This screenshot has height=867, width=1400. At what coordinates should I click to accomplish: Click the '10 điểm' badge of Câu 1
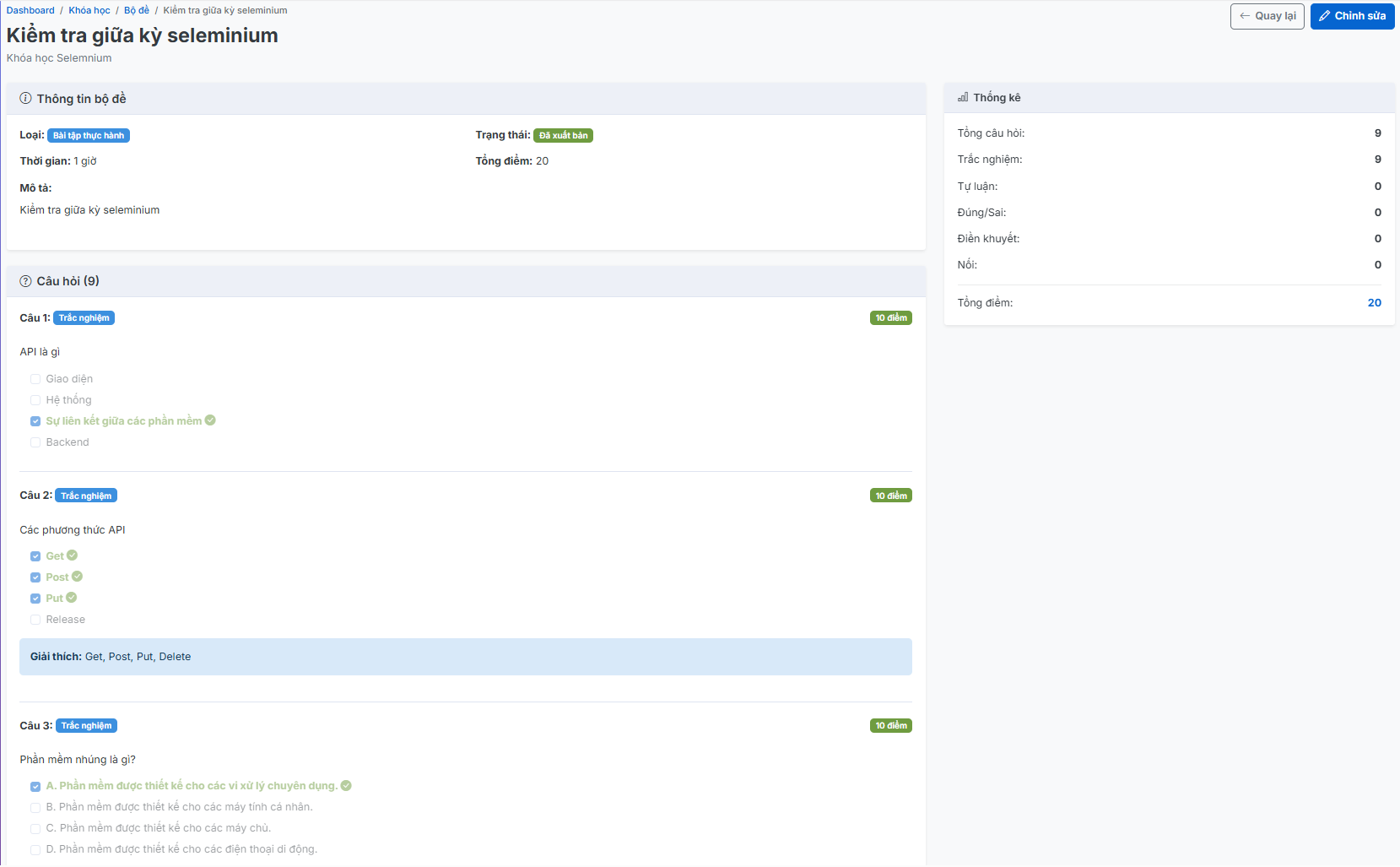890,318
